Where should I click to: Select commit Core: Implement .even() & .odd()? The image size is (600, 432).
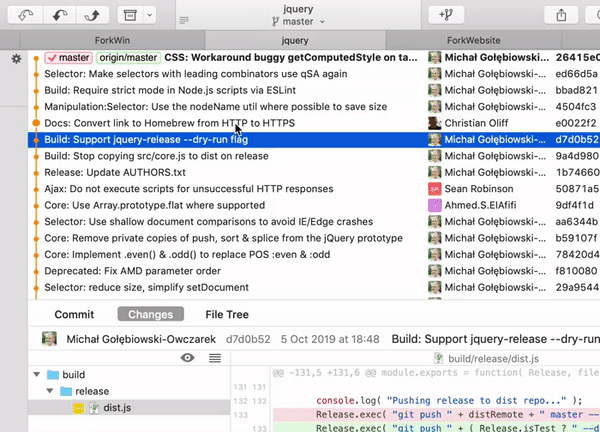click(x=314, y=255)
